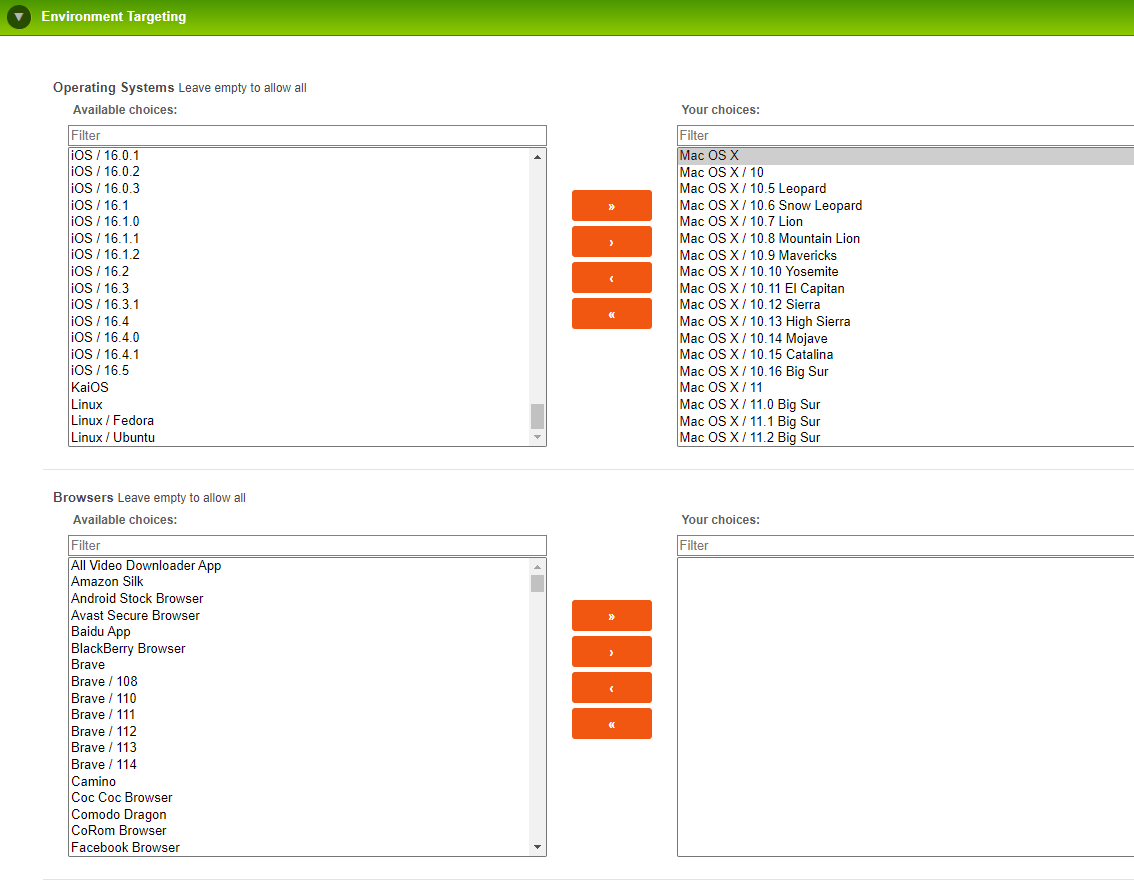
Task: Select highlighted 'Mac OS X' in your choices
Action: coord(905,155)
